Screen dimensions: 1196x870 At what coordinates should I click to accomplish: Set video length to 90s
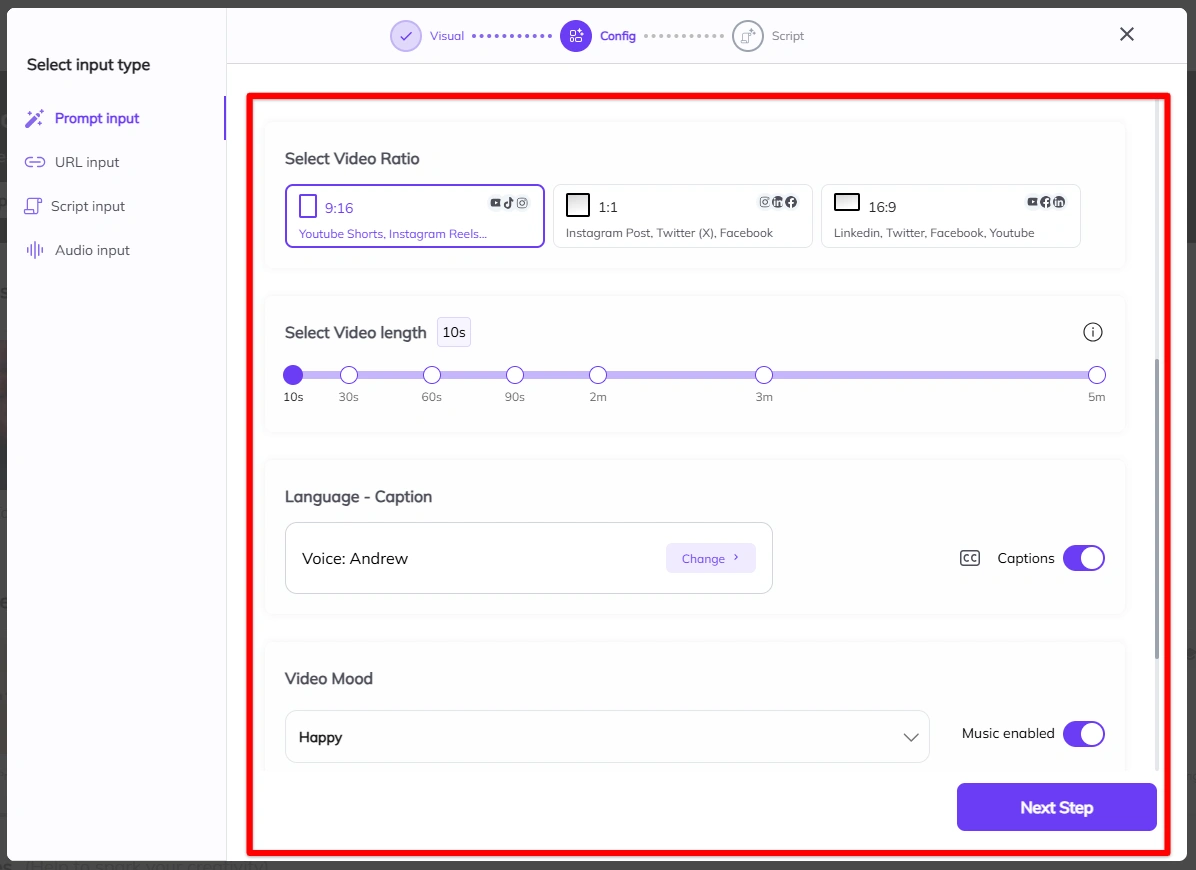click(x=515, y=374)
